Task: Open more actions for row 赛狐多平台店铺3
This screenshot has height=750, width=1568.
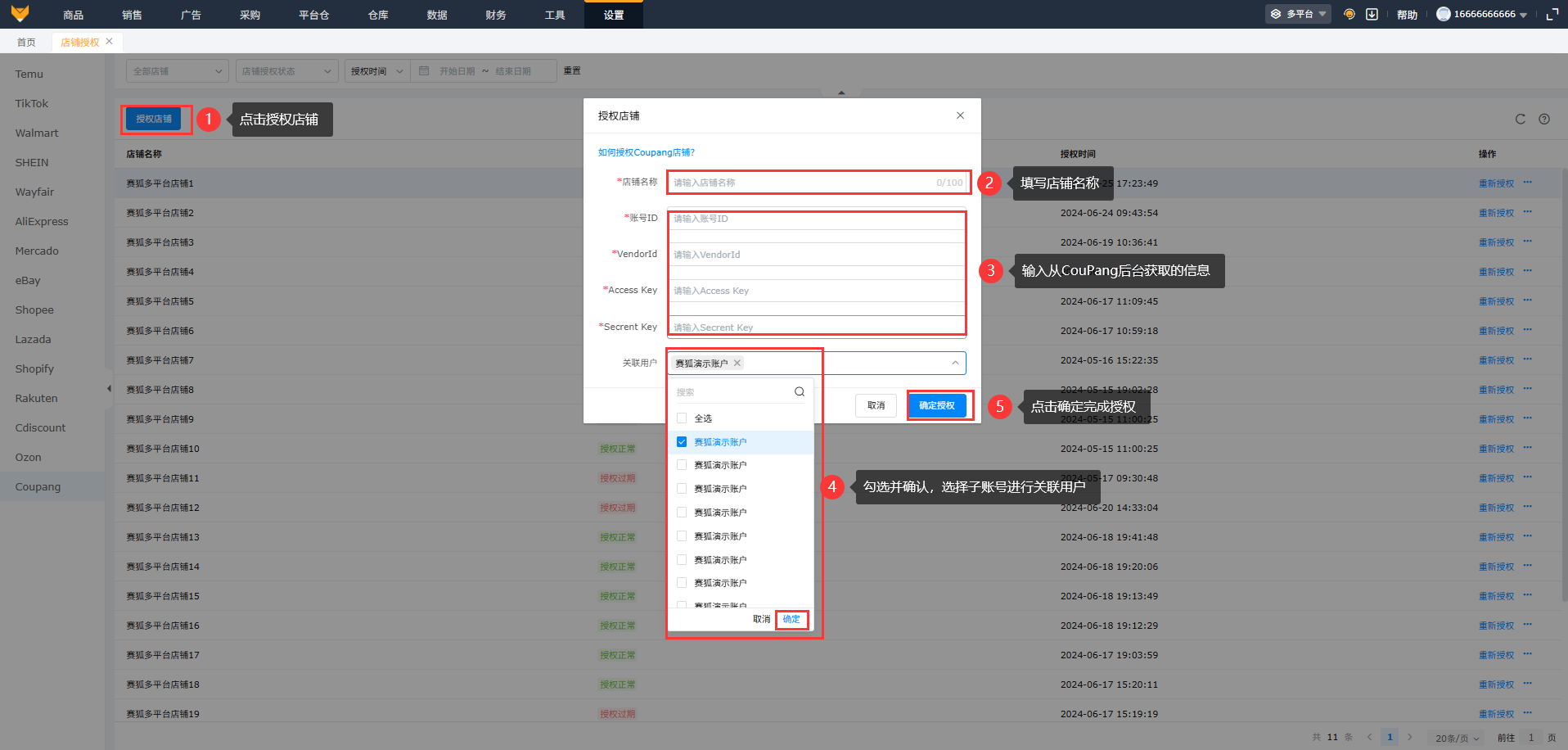Action: tap(1527, 242)
